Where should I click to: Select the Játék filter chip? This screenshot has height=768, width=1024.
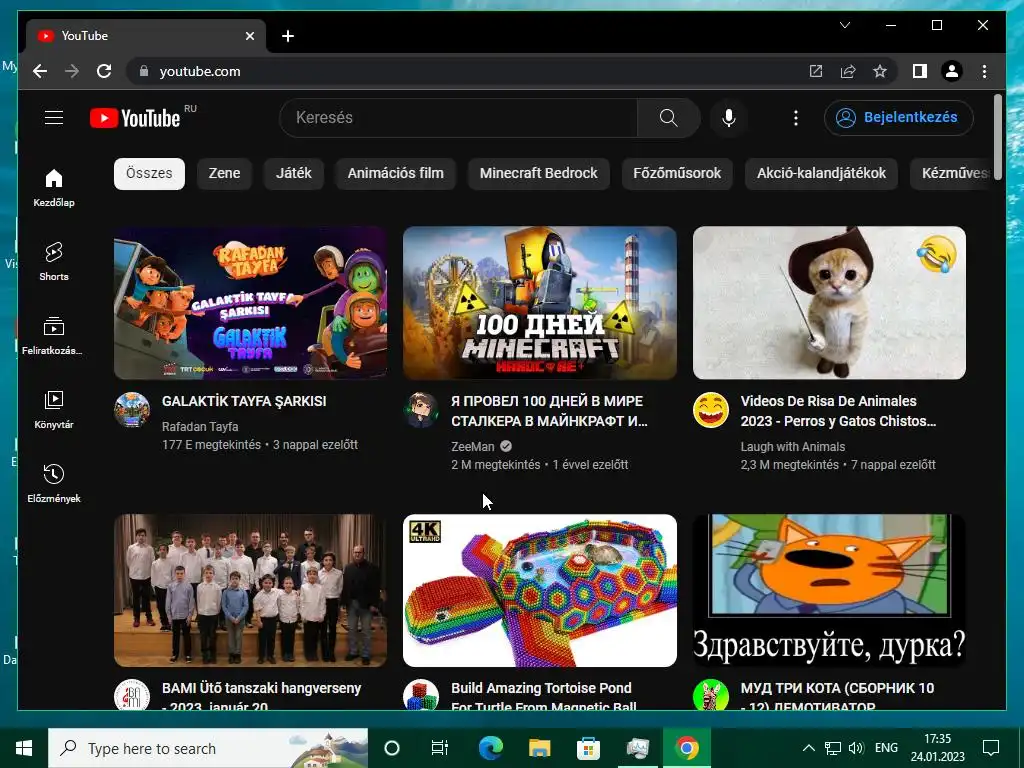tap(294, 173)
